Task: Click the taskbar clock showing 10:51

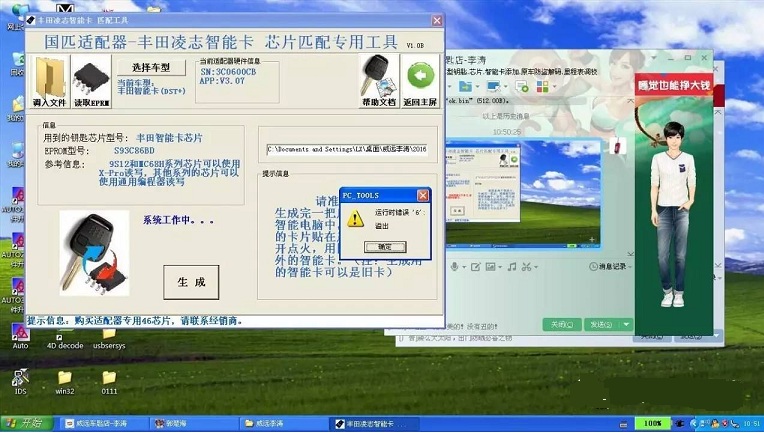Action: (x=751, y=424)
